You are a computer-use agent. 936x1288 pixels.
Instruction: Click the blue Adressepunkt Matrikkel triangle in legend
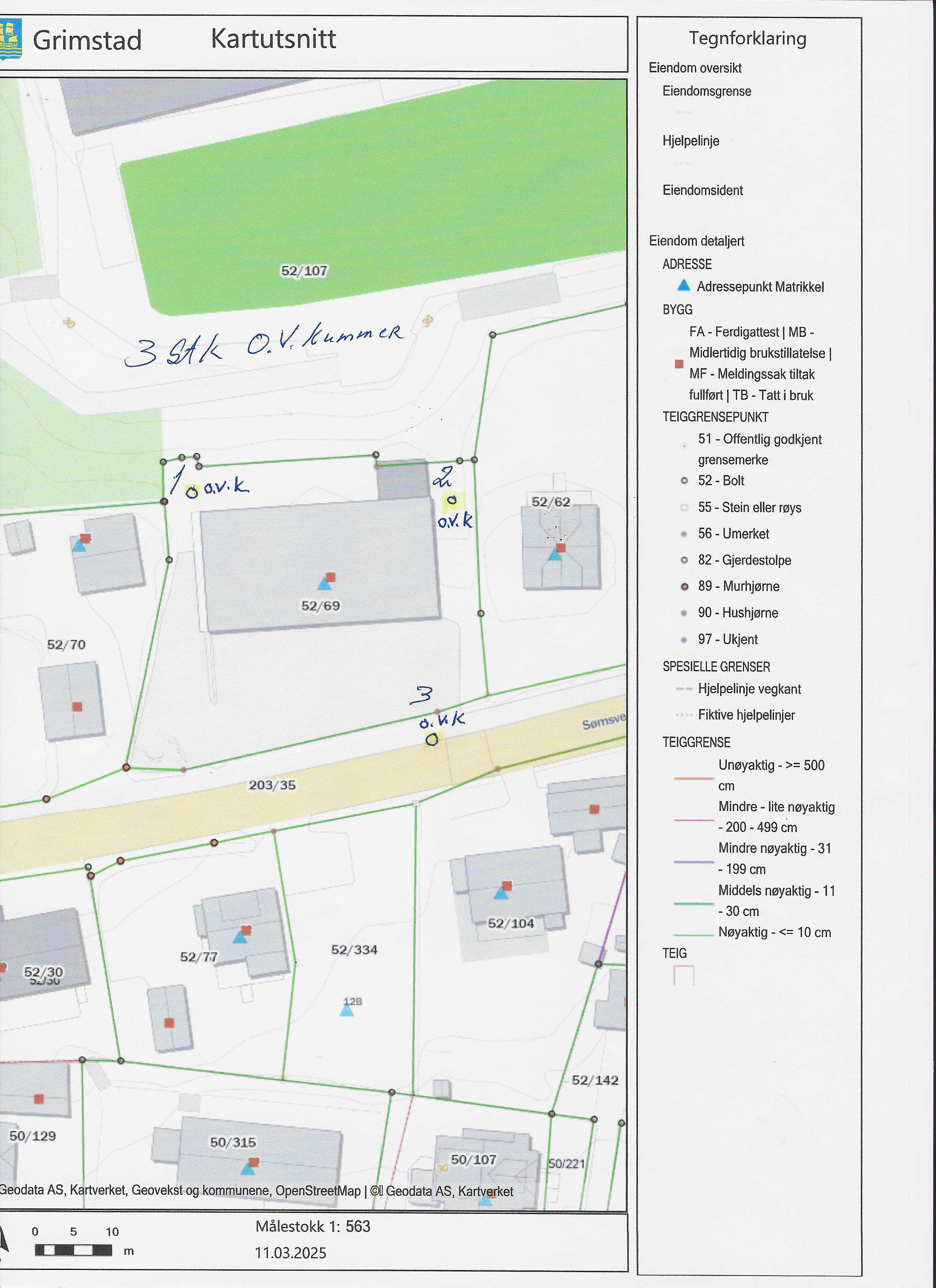click(x=684, y=285)
